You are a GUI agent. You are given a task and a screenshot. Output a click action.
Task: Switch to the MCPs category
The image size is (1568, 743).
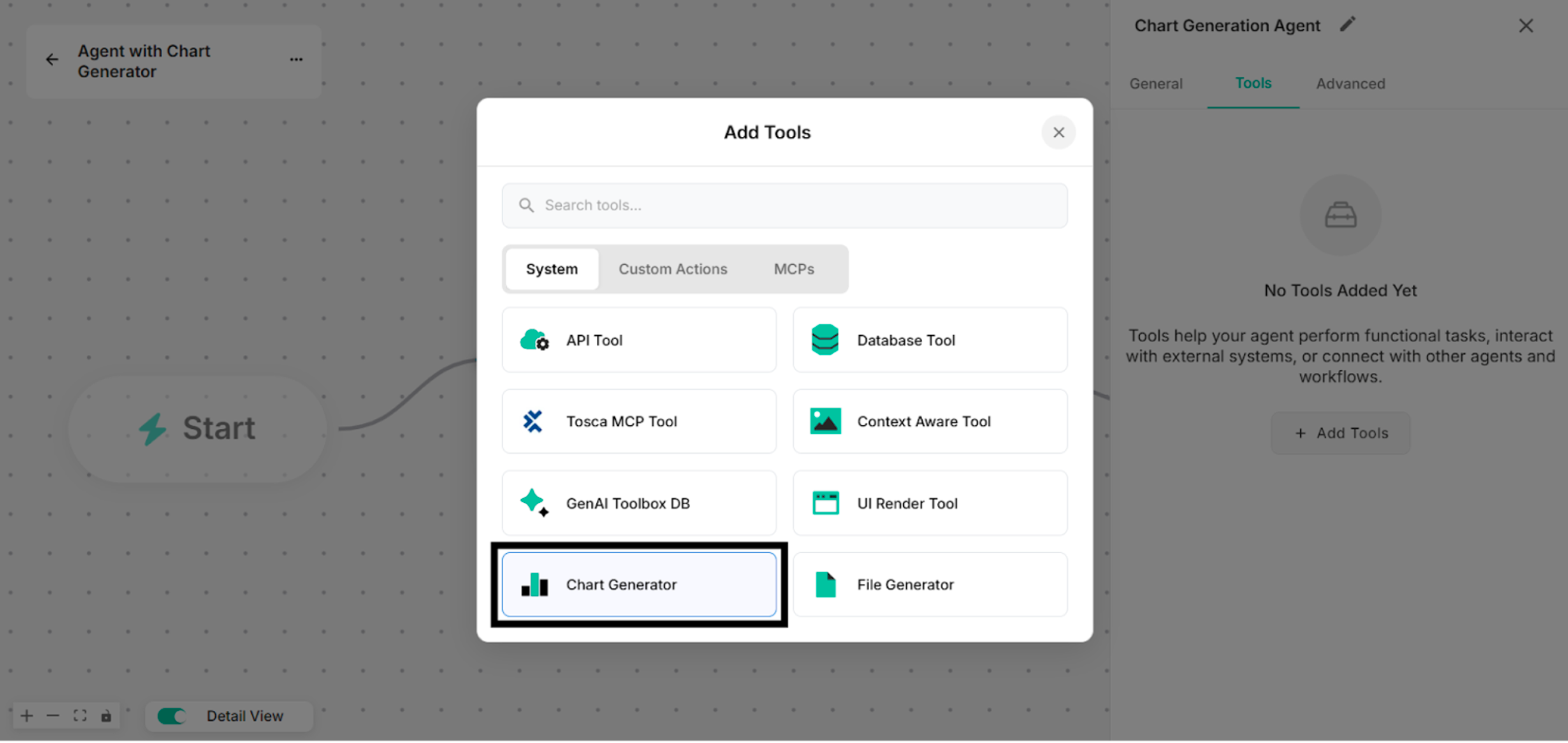pos(794,269)
